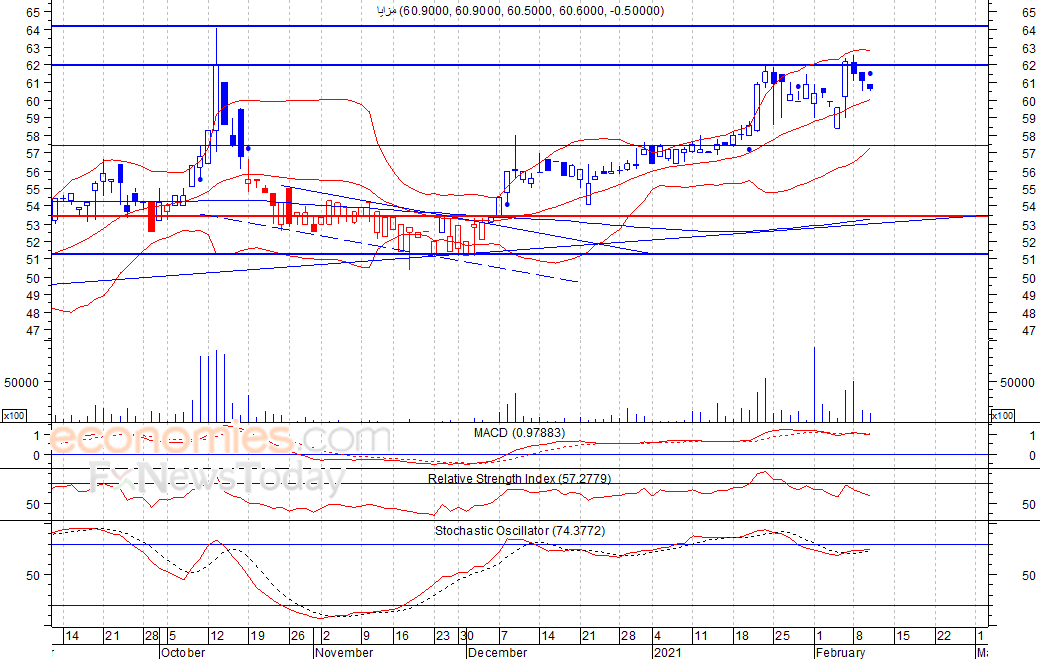
Task: Click the 62 price label on right axis
Action: tap(1029, 66)
